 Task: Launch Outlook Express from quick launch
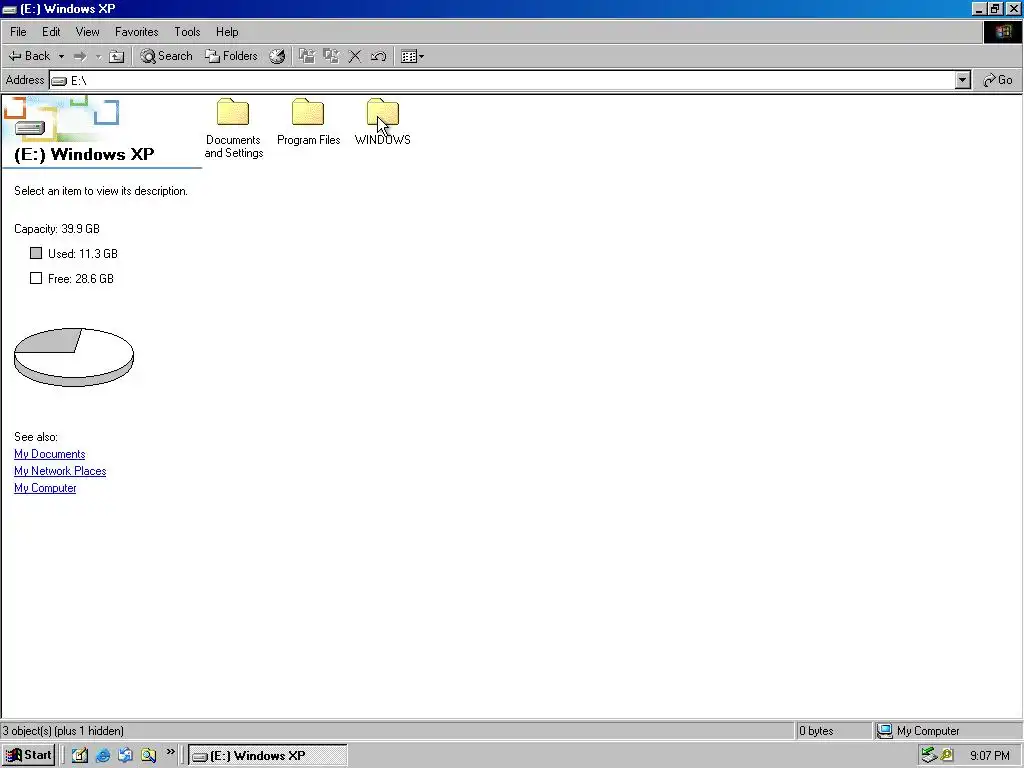point(125,755)
